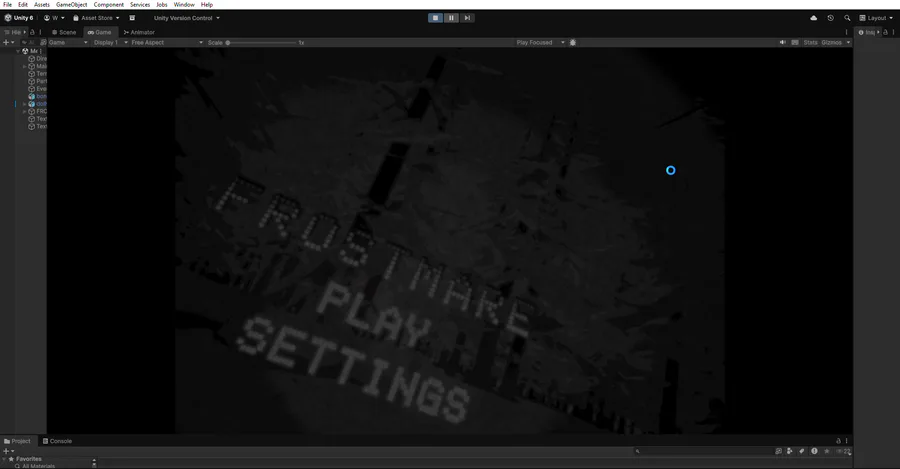The height and width of the screenshot is (469, 900).
Task: Advance one frame with Step button
Action: pos(467,18)
